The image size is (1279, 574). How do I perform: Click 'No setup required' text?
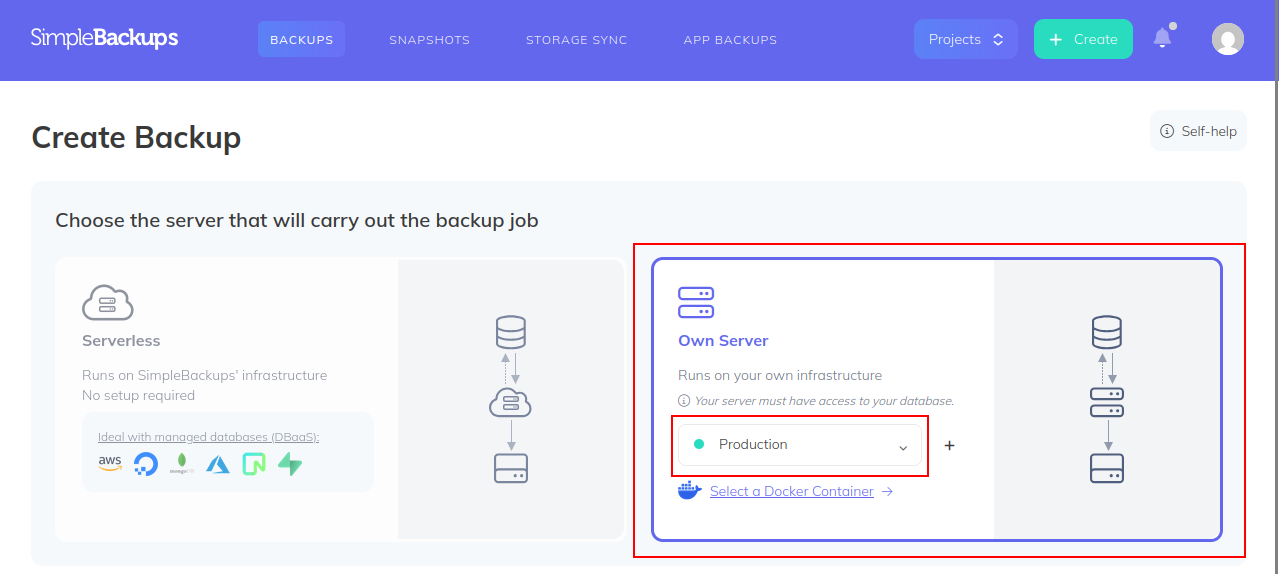(138, 396)
